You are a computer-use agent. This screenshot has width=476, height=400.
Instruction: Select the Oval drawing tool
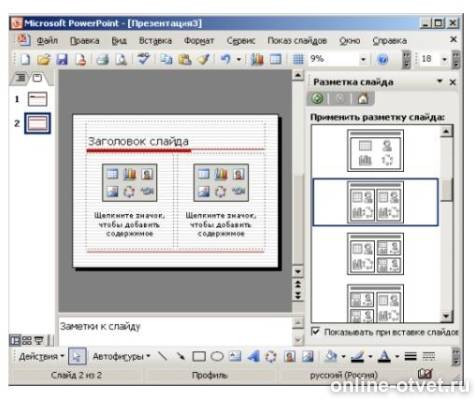click(217, 357)
